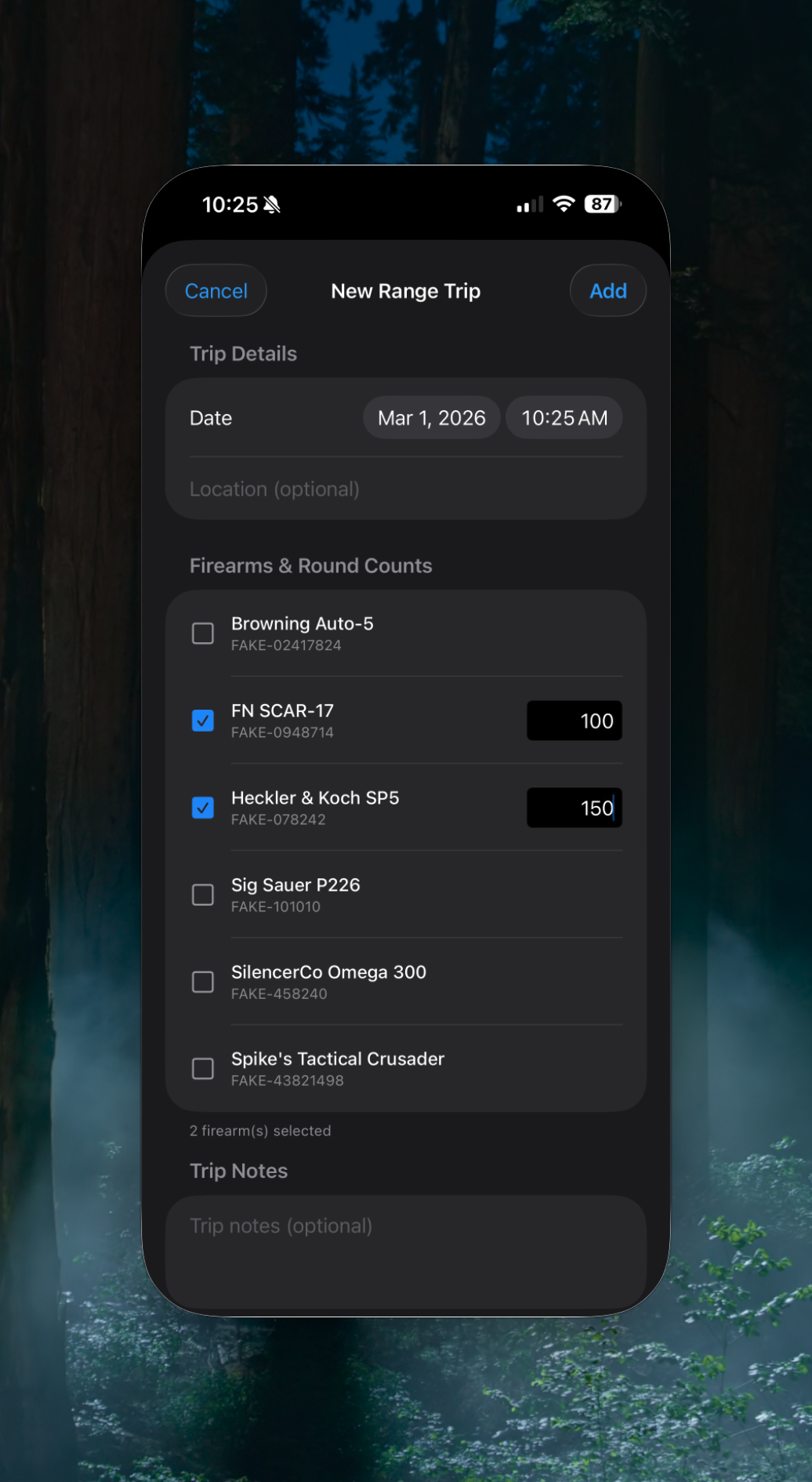Check the SilencerCo Omega 300 checkbox

pos(203,982)
